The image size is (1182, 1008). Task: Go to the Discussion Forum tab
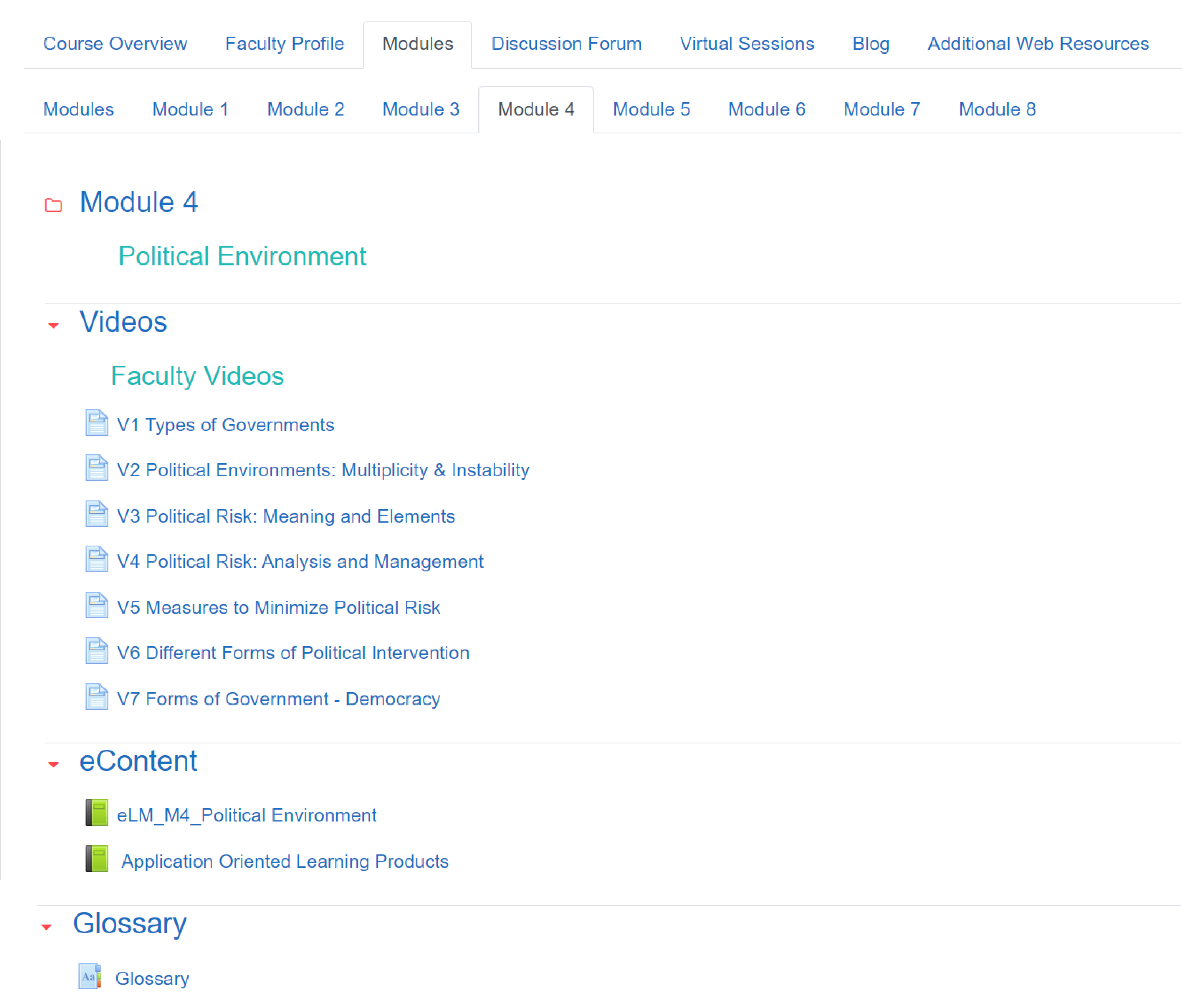point(567,44)
